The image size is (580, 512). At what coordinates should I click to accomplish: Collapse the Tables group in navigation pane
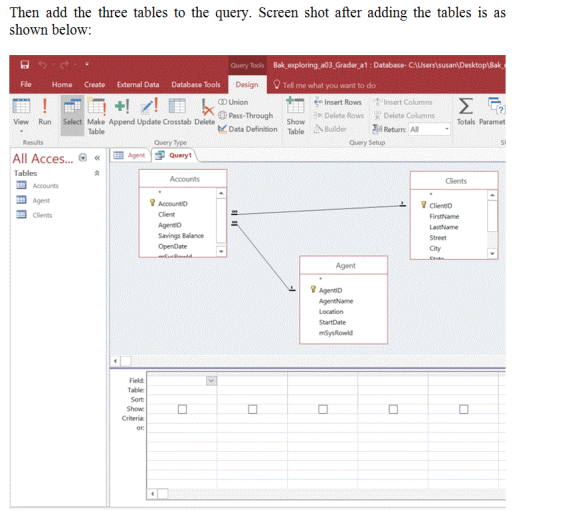97,173
